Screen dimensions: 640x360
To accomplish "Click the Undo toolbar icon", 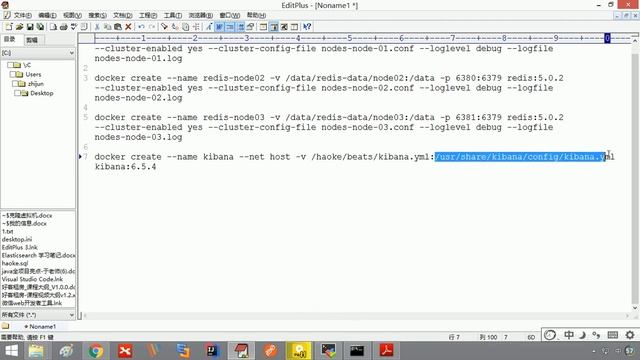I will [x=141, y=27].
